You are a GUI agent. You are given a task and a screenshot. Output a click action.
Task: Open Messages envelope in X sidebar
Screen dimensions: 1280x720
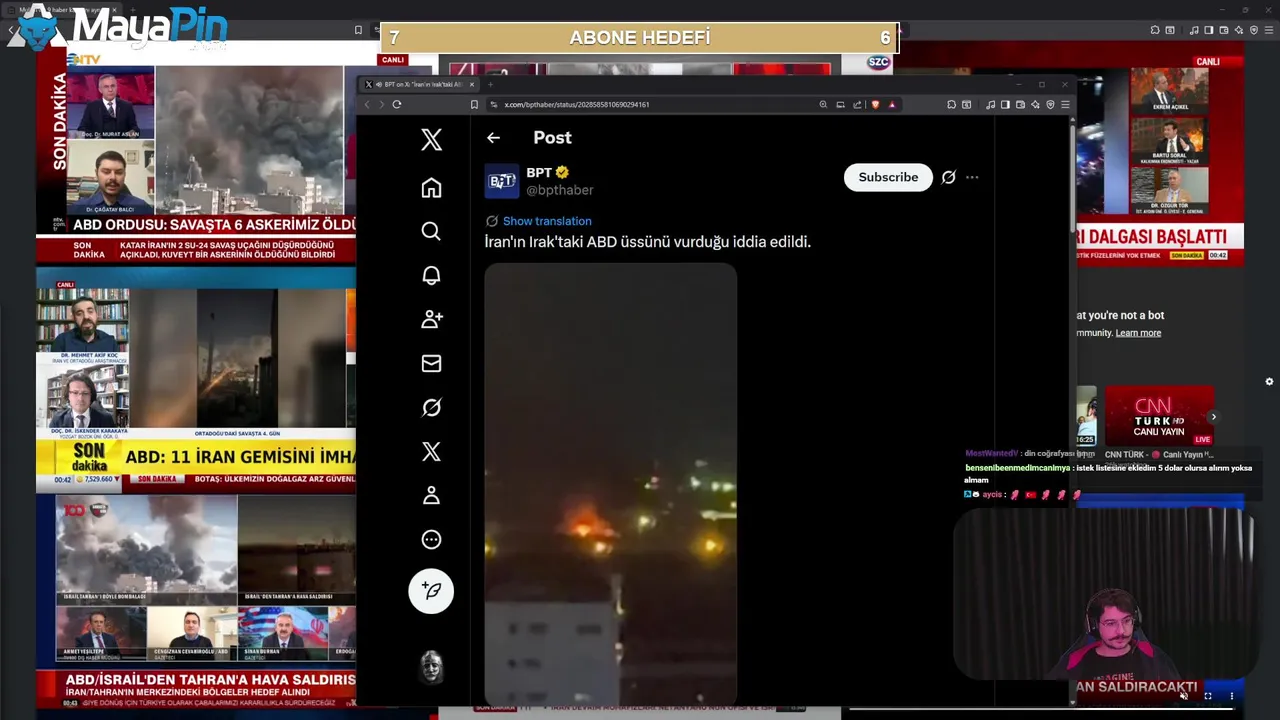[x=431, y=363]
